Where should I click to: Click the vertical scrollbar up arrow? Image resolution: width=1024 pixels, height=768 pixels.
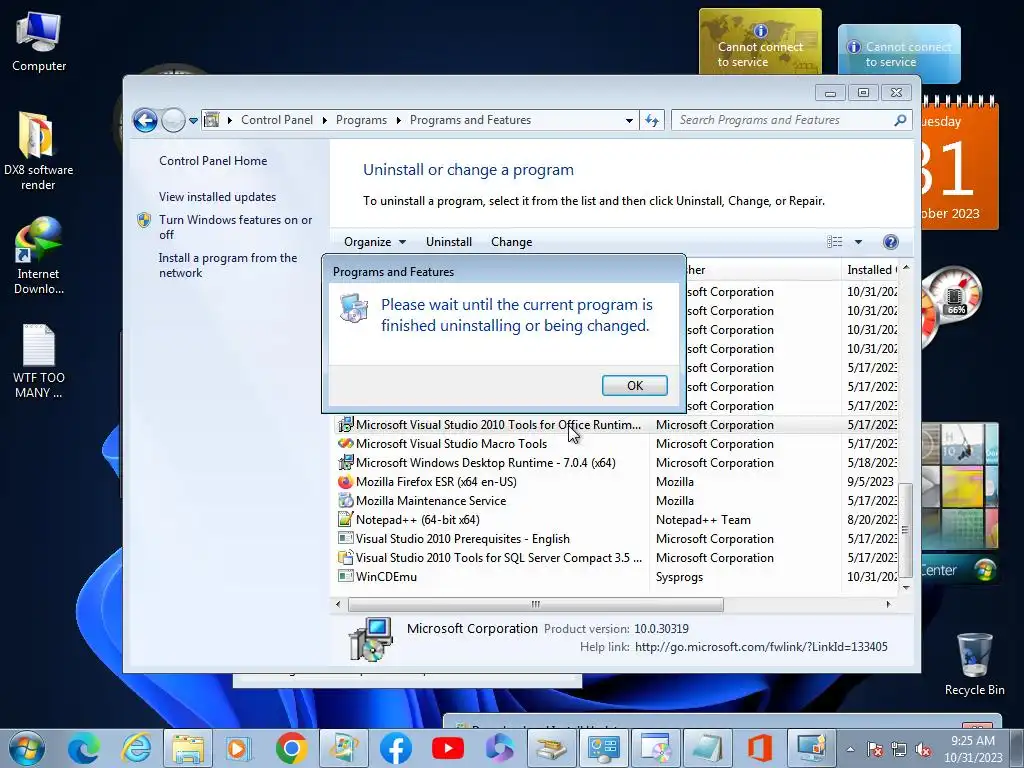(906, 268)
